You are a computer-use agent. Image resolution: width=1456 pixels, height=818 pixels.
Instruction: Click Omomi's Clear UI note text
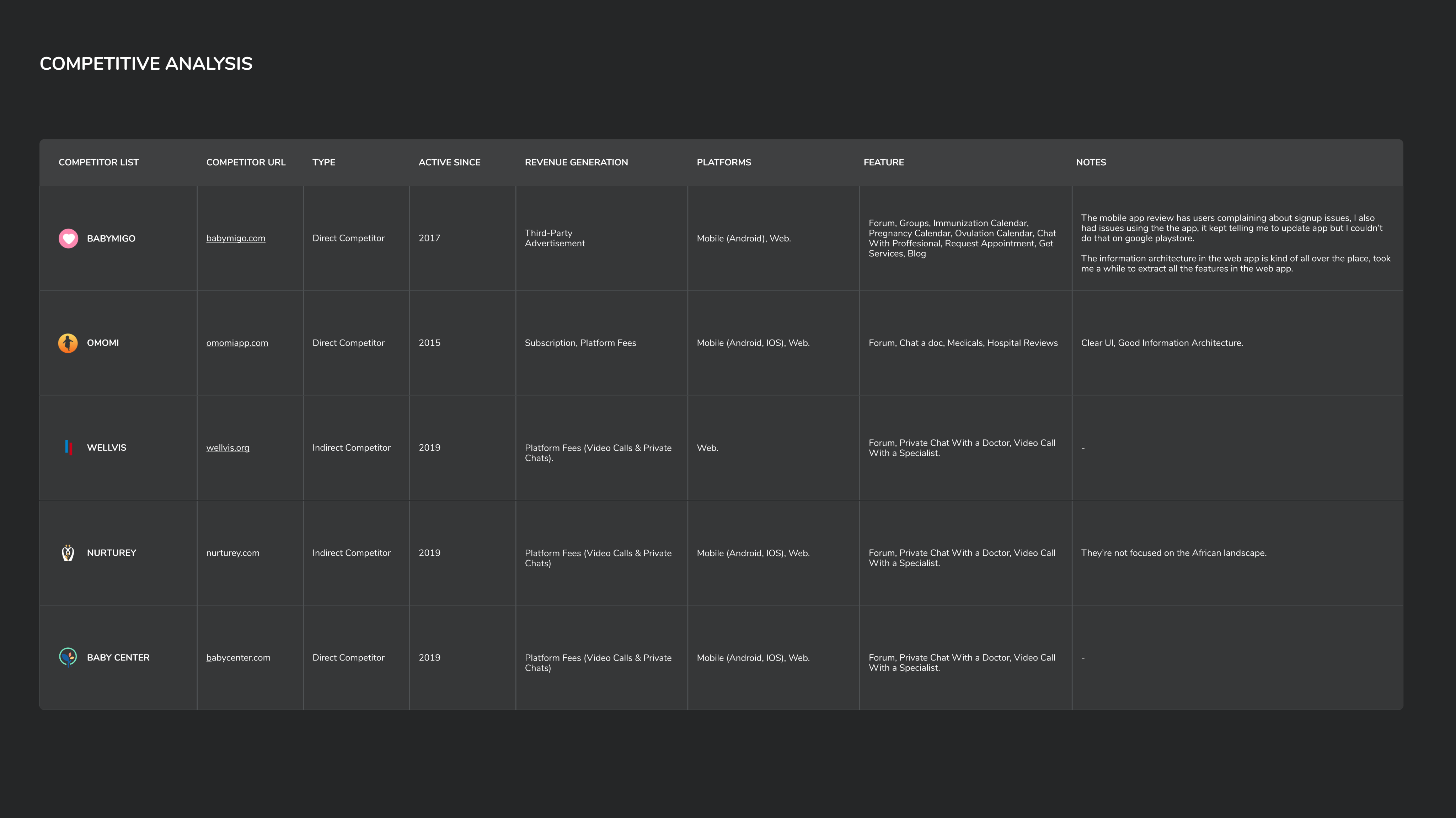click(x=1162, y=343)
